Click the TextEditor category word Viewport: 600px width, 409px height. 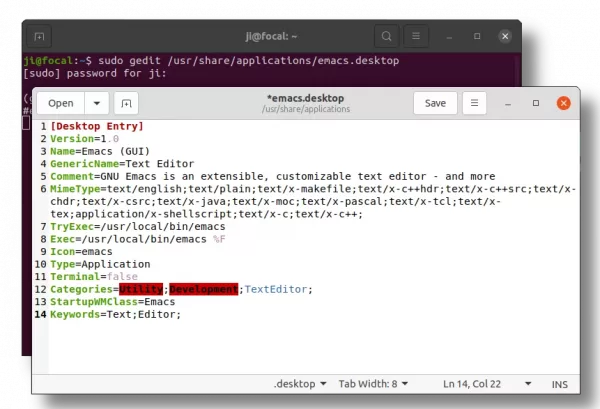(x=276, y=289)
